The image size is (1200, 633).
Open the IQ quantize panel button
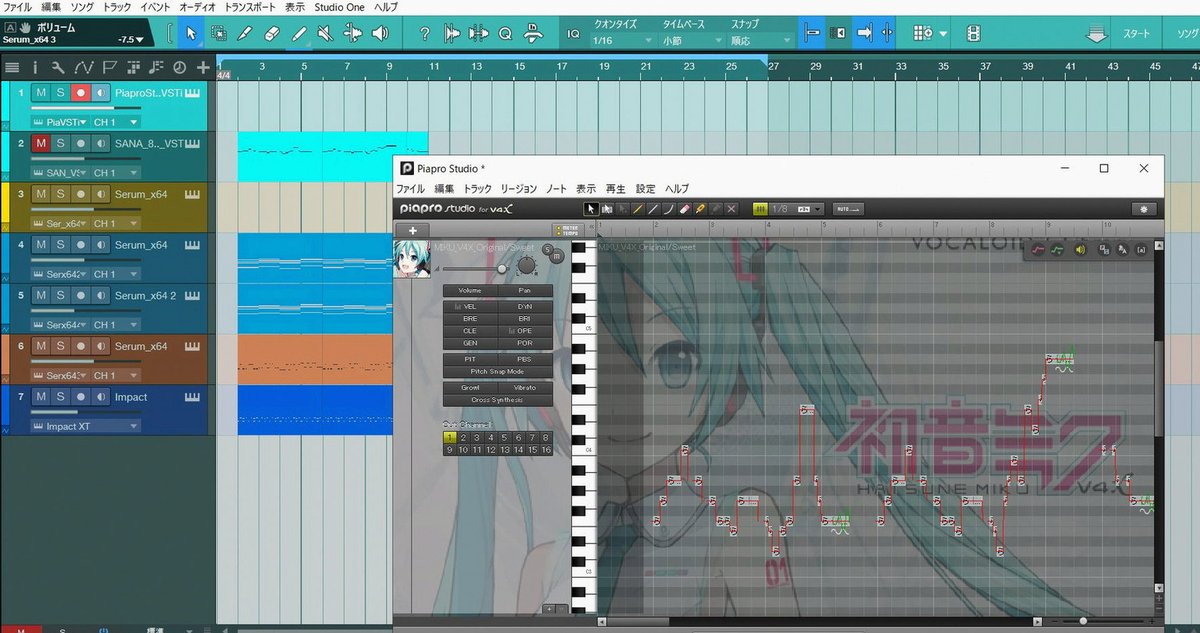(573, 33)
